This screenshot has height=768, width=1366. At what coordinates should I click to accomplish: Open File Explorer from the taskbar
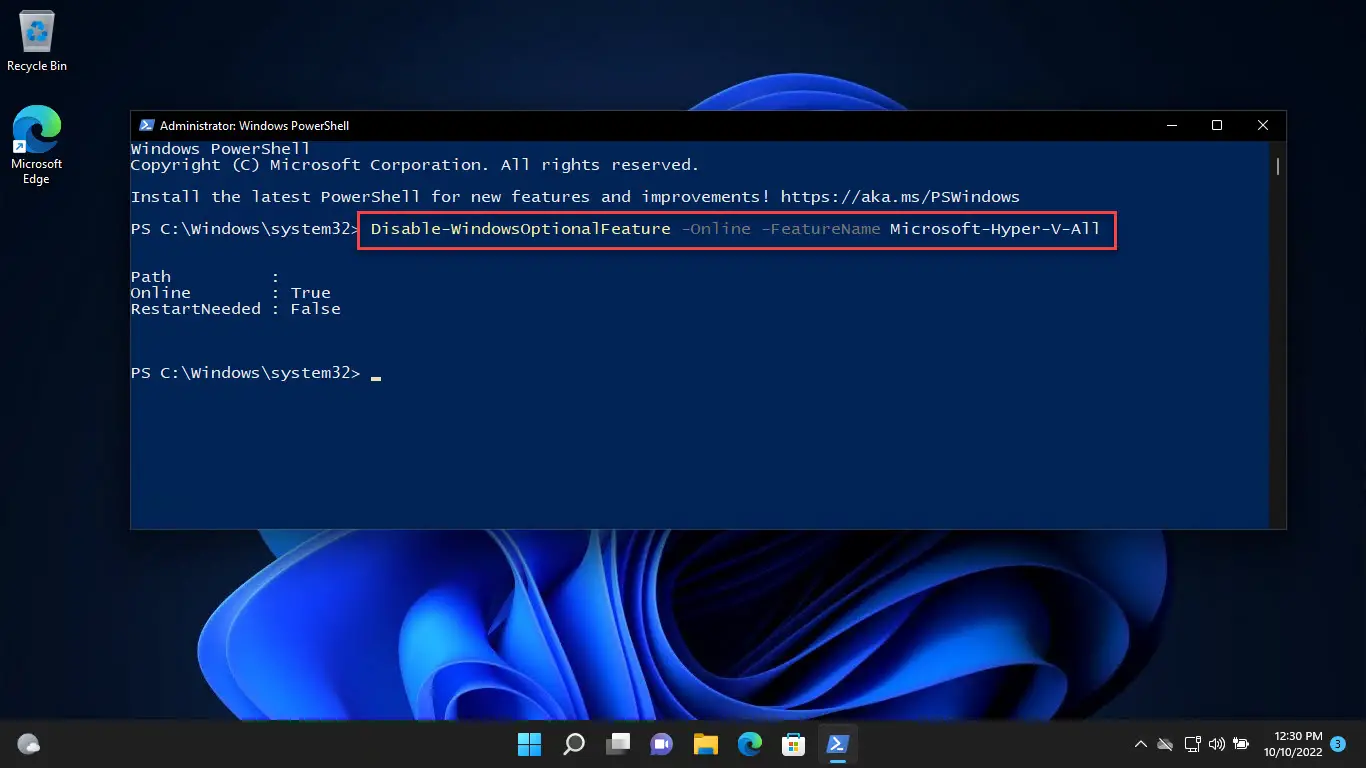pyautogui.click(x=706, y=744)
